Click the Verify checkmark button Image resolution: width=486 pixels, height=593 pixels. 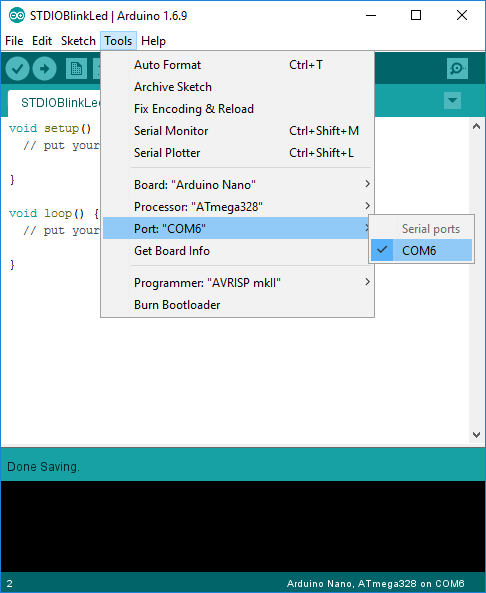17,68
